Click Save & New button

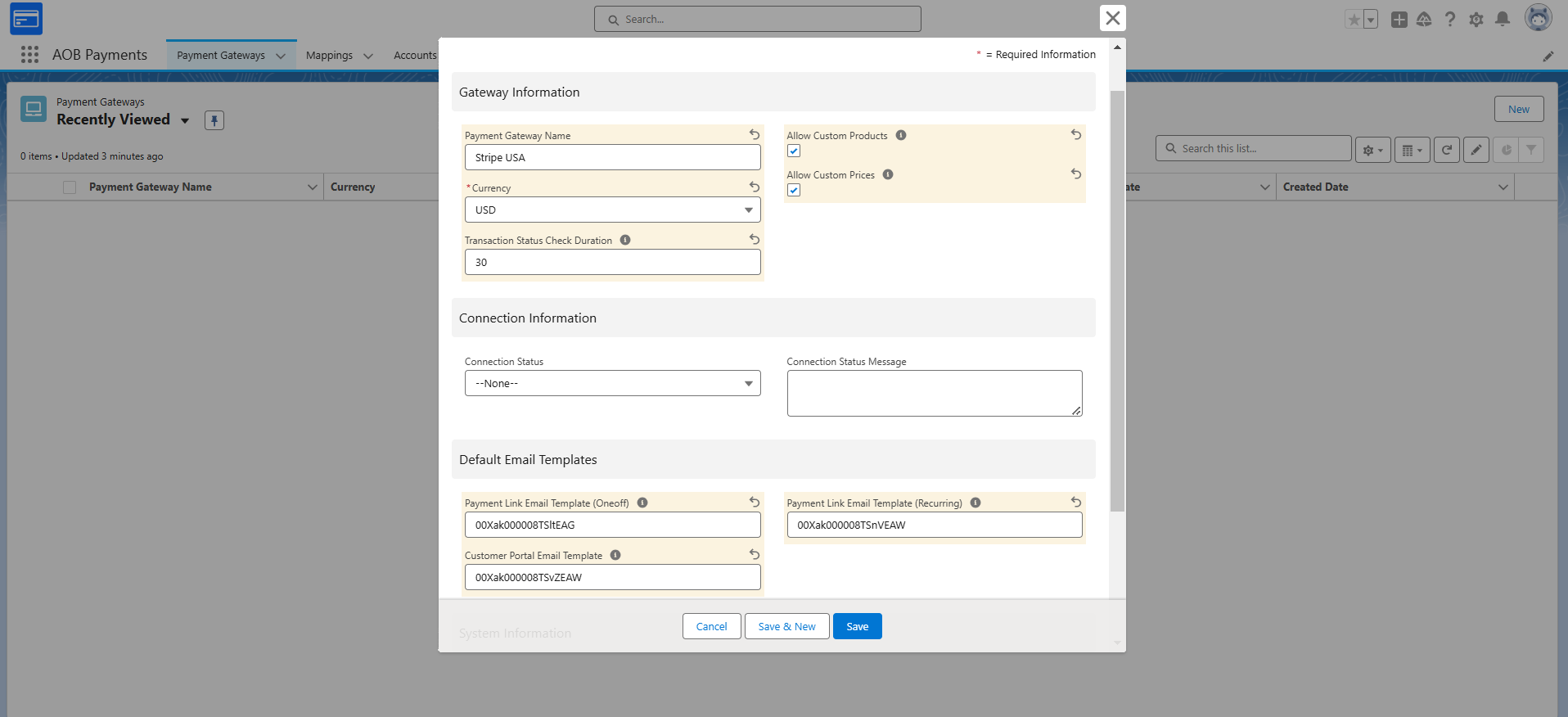pyautogui.click(x=787, y=626)
